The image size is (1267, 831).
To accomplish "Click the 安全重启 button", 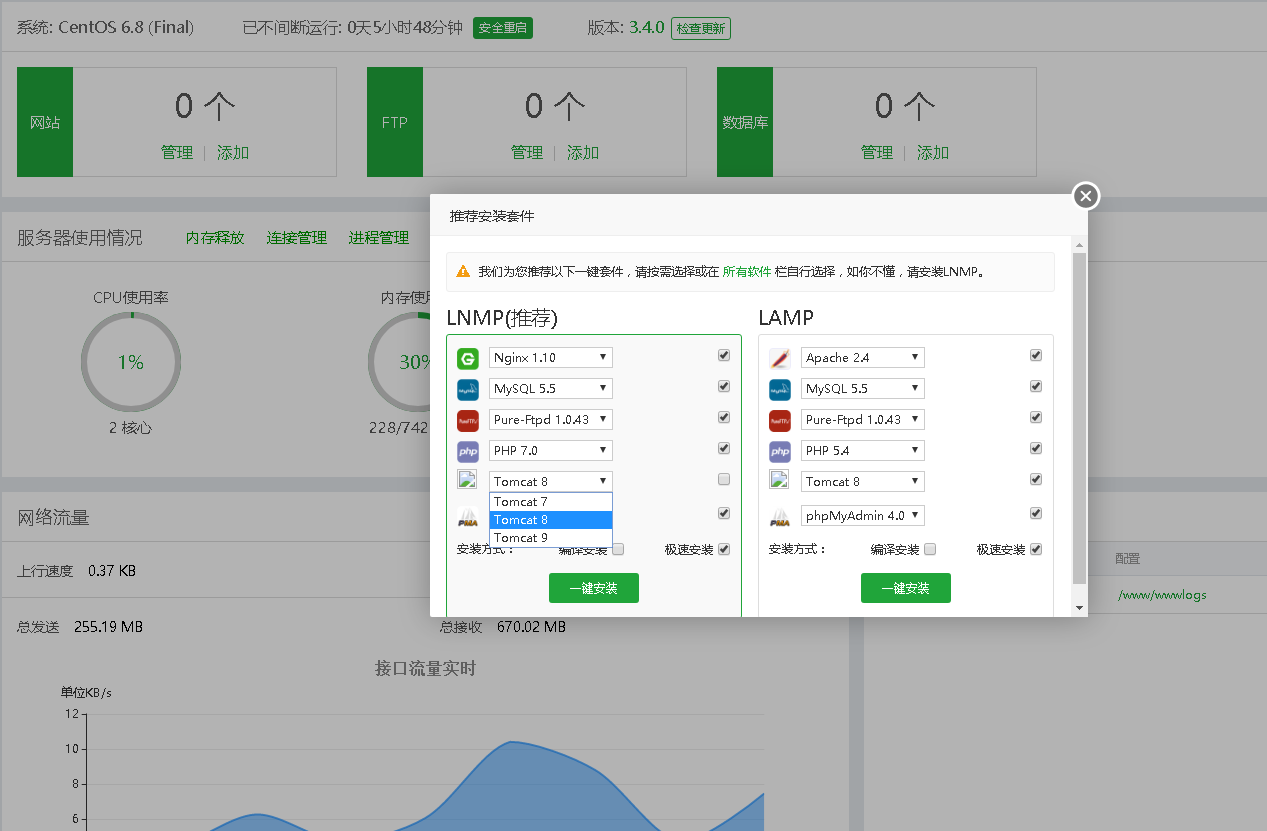I will pyautogui.click(x=503, y=28).
